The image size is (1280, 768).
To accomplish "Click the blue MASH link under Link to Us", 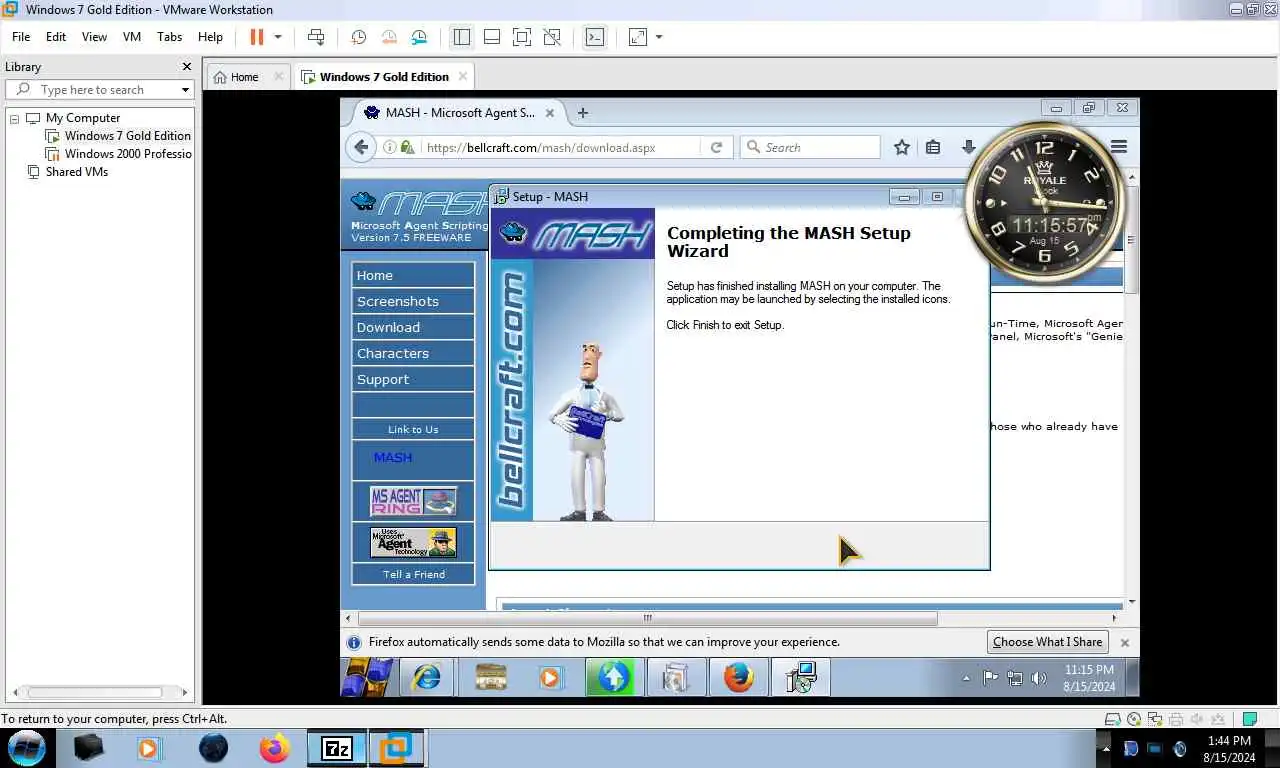I will pyautogui.click(x=393, y=457).
